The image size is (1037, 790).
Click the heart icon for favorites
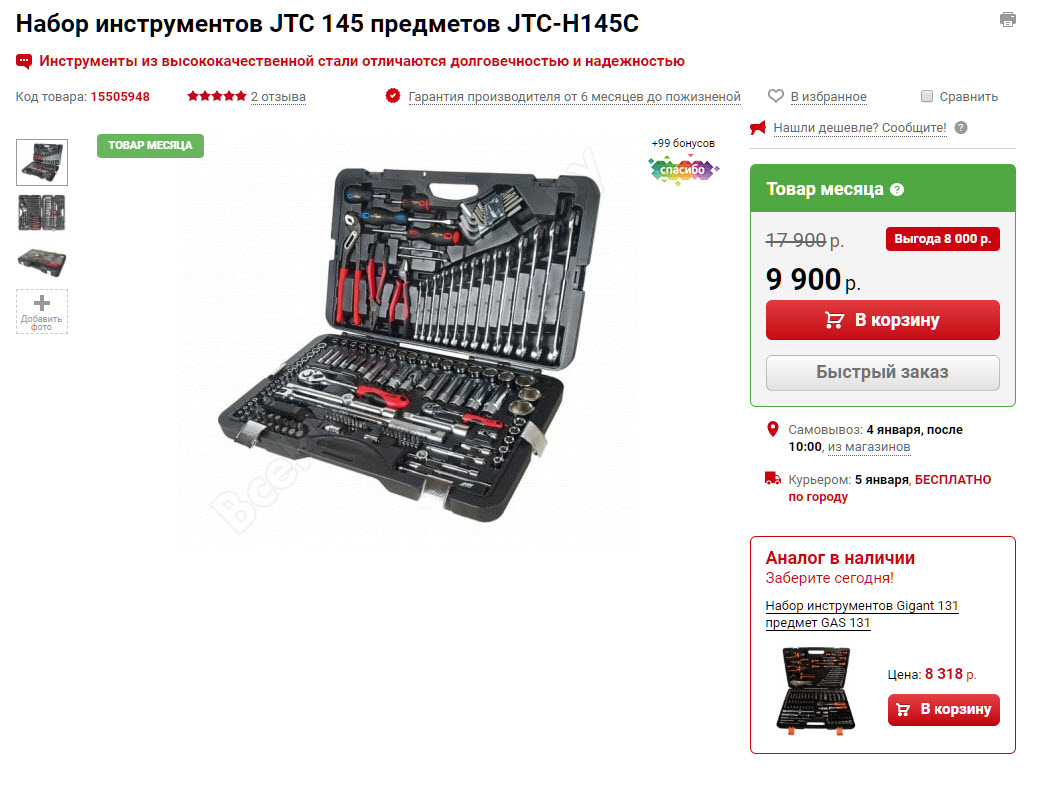coord(775,96)
